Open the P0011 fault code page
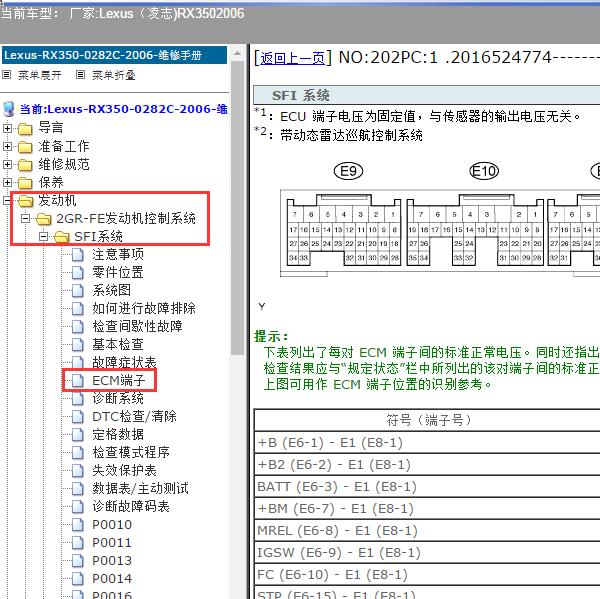This screenshot has width=600, height=599. pyautogui.click(x=112, y=543)
